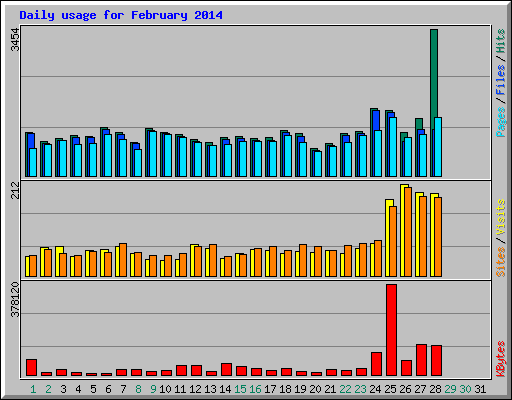Click the day 20 axis label
This screenshot has width=512, height=400.
(315, 389)
